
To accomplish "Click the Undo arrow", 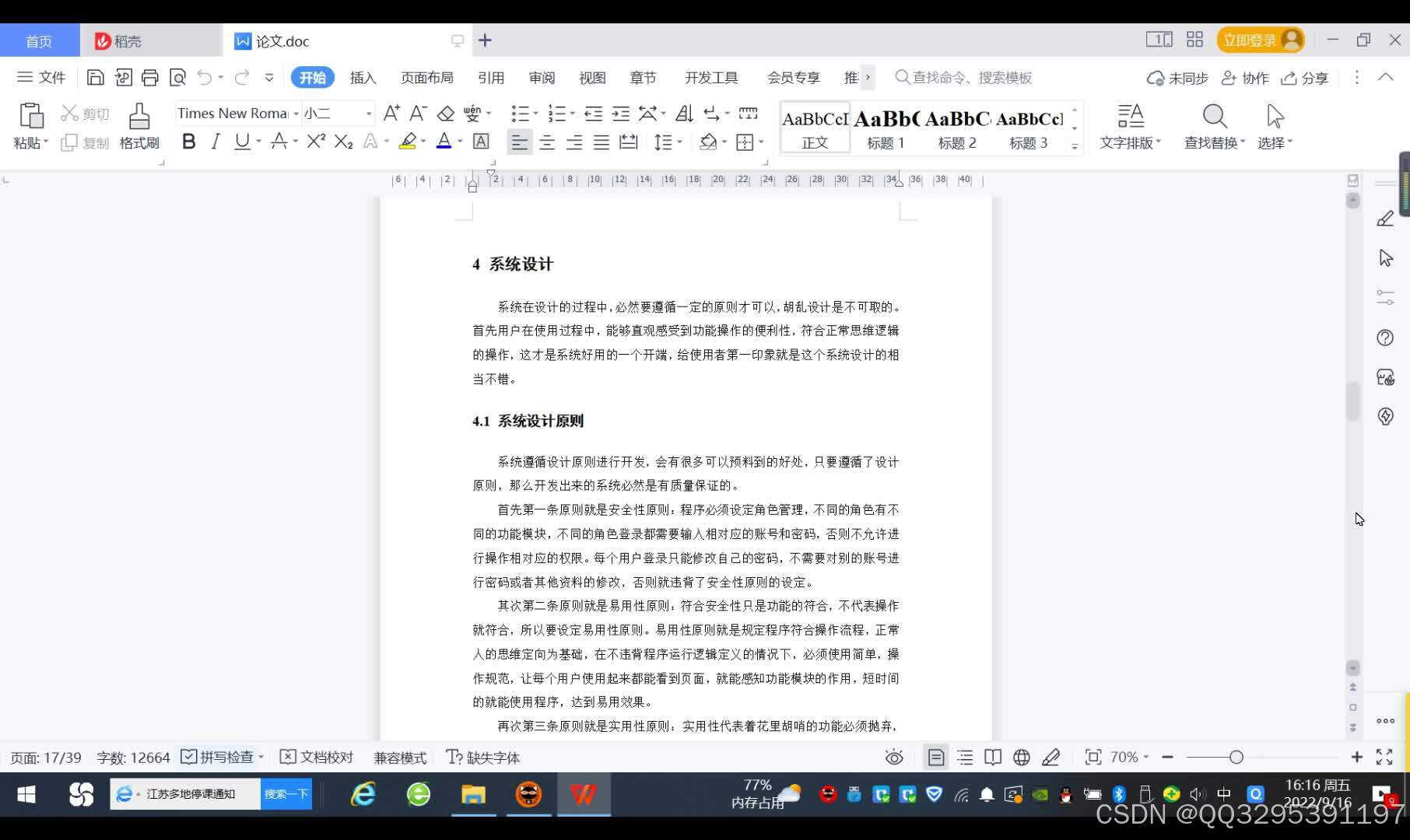I will coord(204,77).
